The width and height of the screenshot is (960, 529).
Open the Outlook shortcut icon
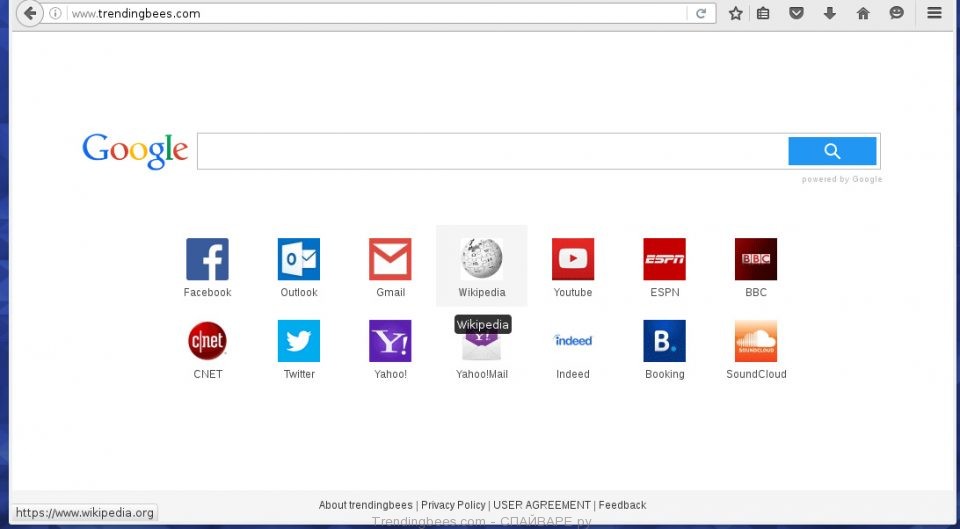pyautogui.click(x=299, y=259)
